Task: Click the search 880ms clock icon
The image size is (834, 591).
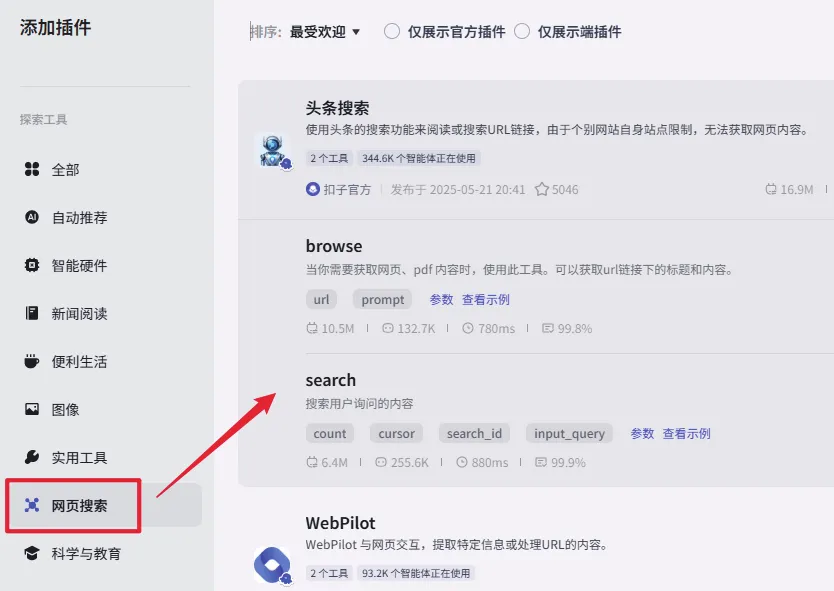Action: coord(462,462)
